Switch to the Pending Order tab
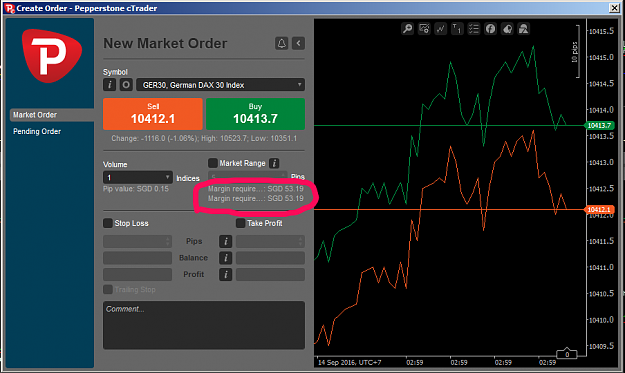 coord(37,131)
